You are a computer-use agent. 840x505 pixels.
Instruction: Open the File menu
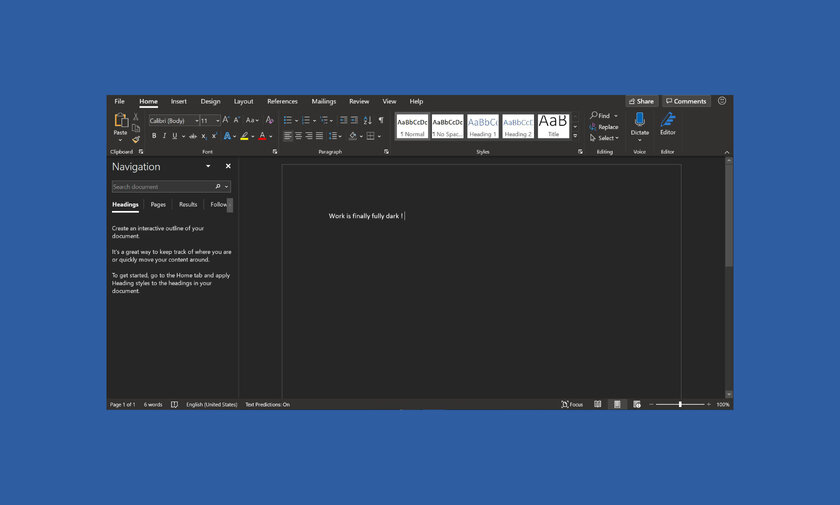(x=119, y=101)
